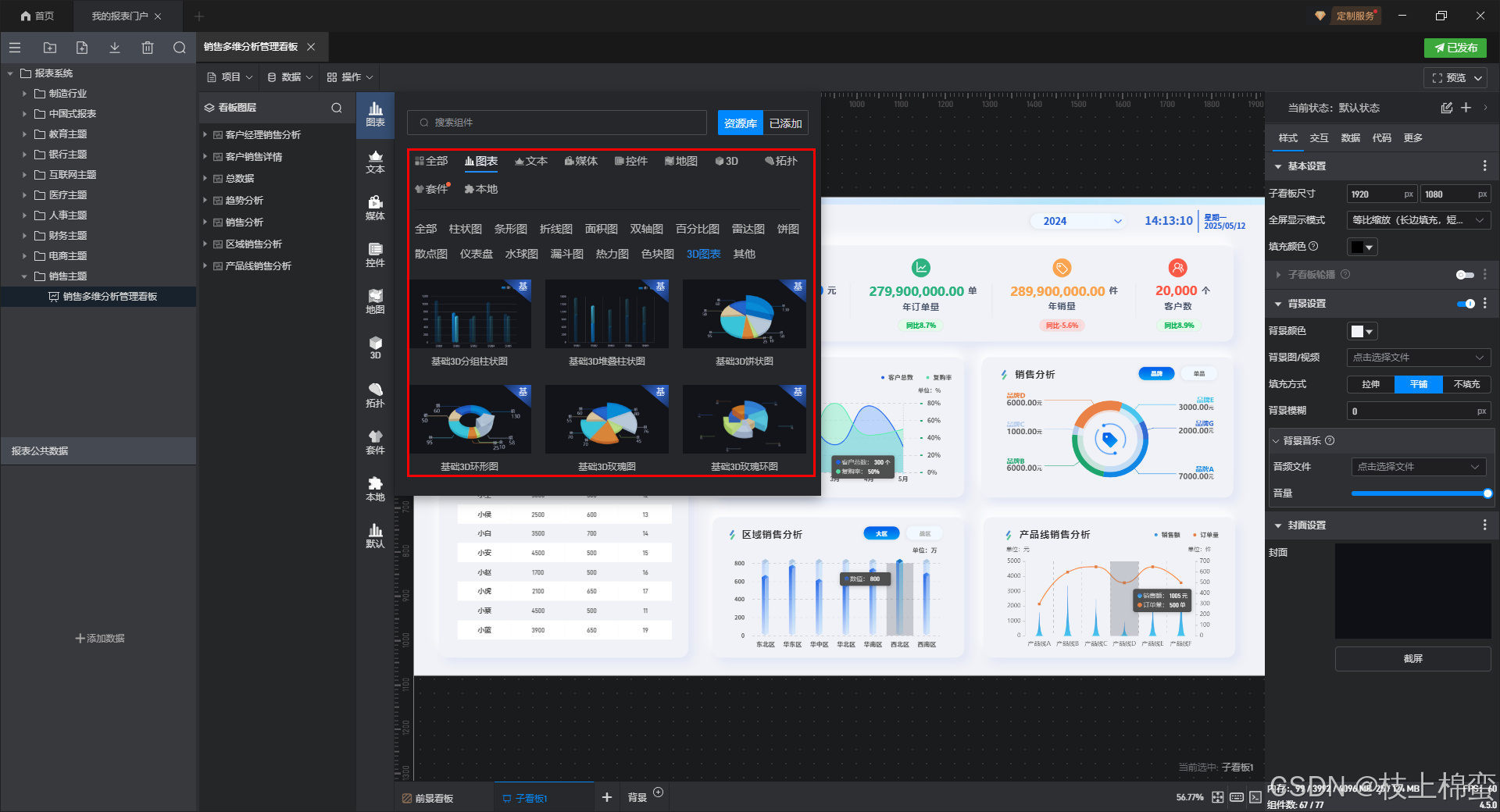This screenshot has height=812, width=1500.
Task: Switch to 资源库 view
Action: [740, 123]
